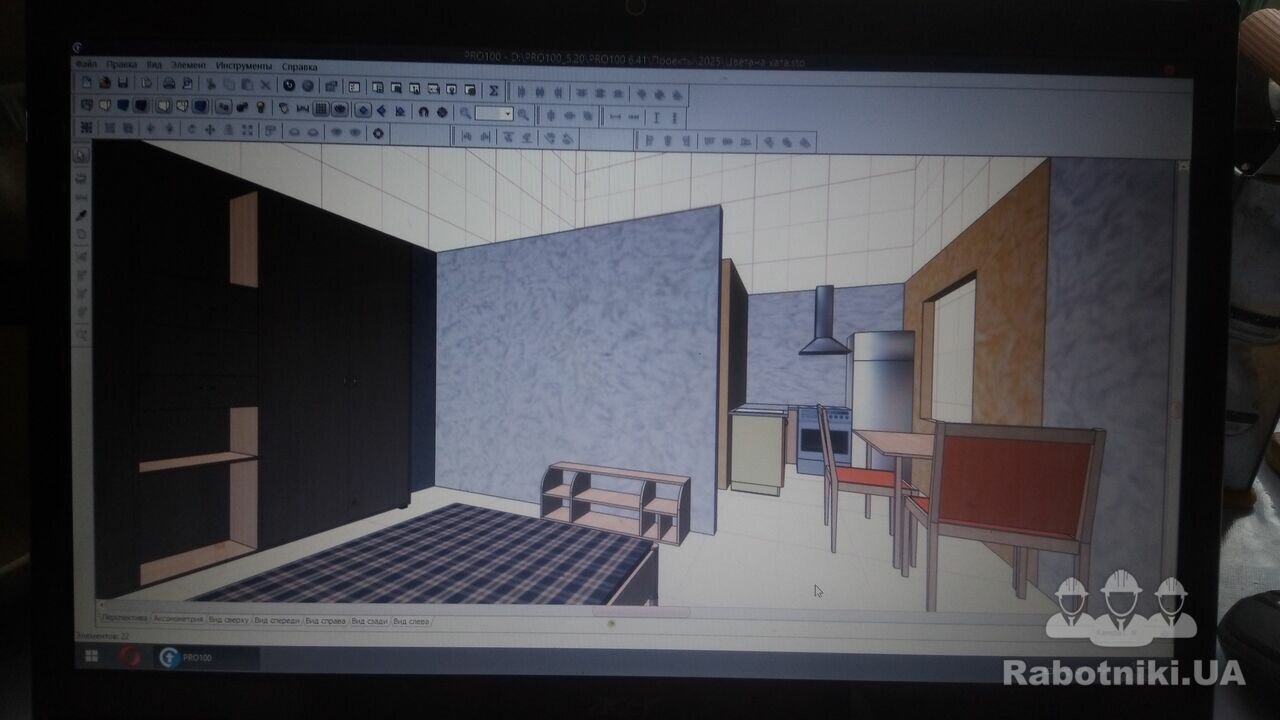This screenshot has width=1280, height=720.
Task: Click the horizontal scrollbar below the viewport
Action: (640, 611)
